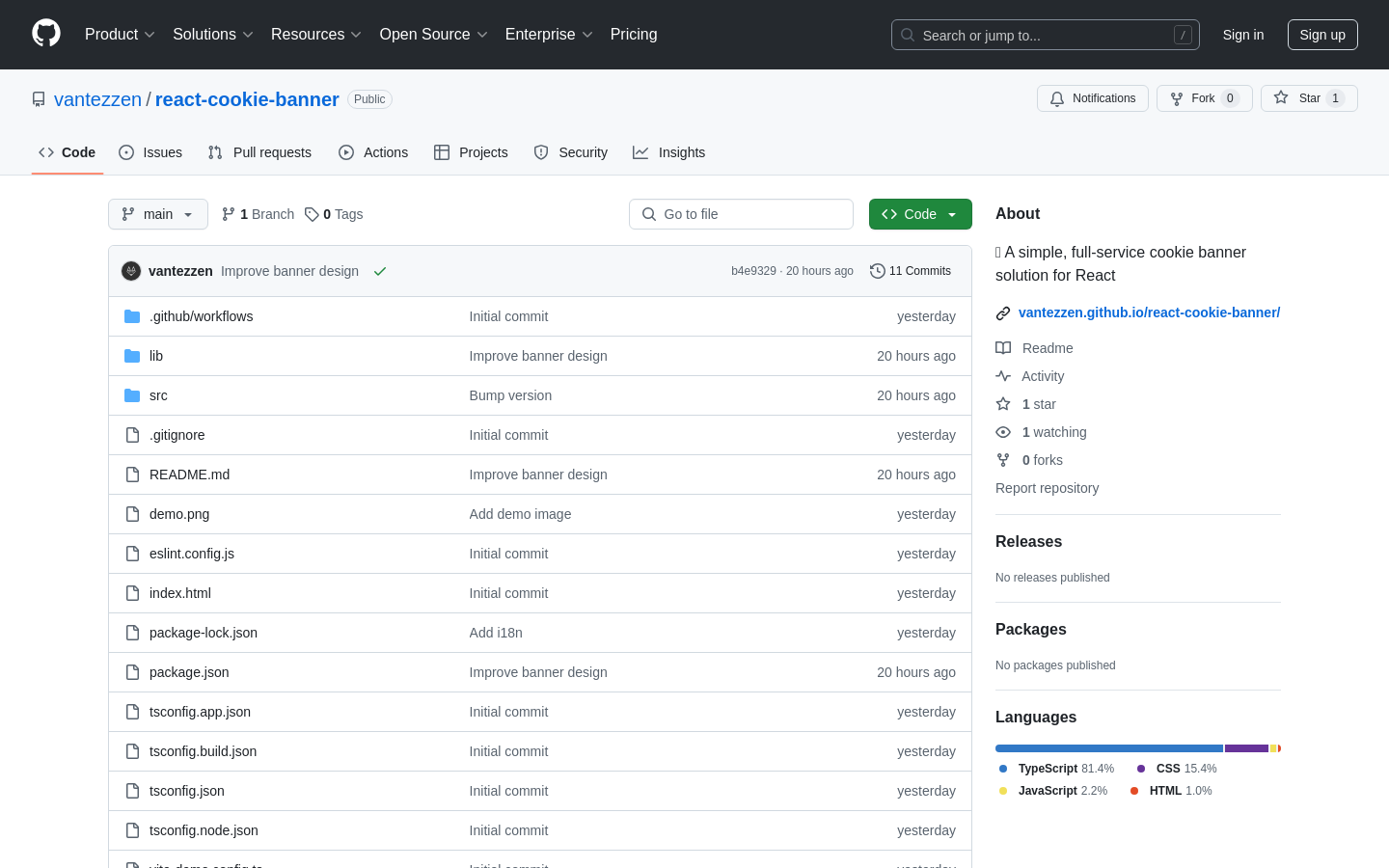1389x868 pixels.
Task: Click the search magnifier icon in header
Action: (x=908, y=35)
